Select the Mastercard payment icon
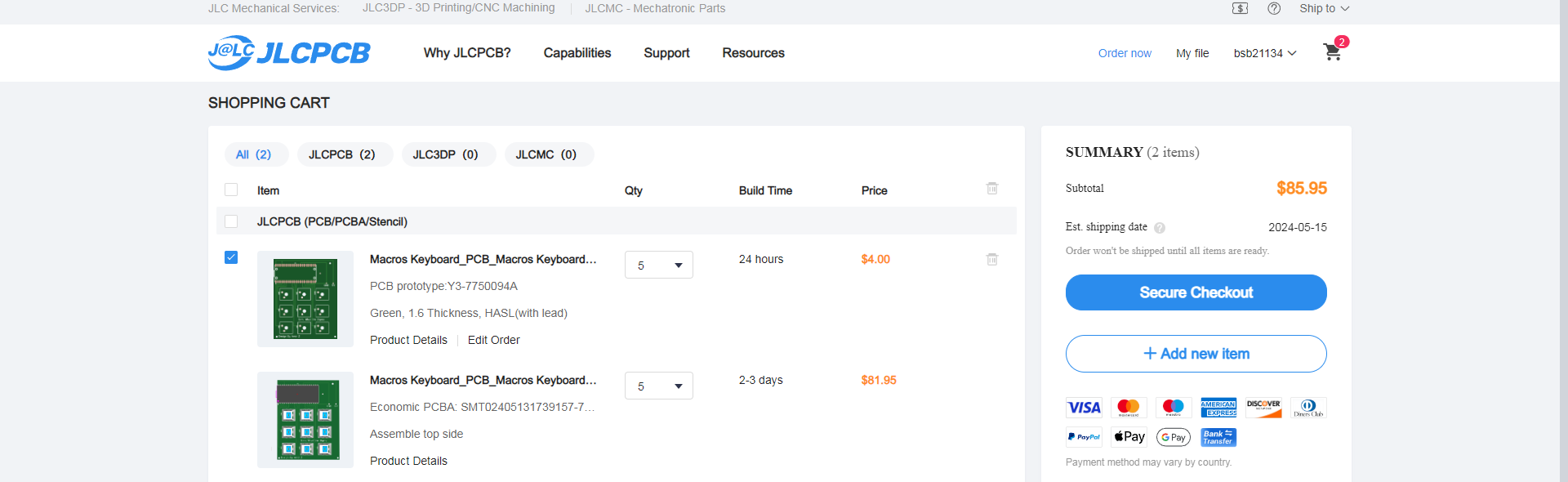The width and height of the screenshot is (1568, 482). 1129,408
